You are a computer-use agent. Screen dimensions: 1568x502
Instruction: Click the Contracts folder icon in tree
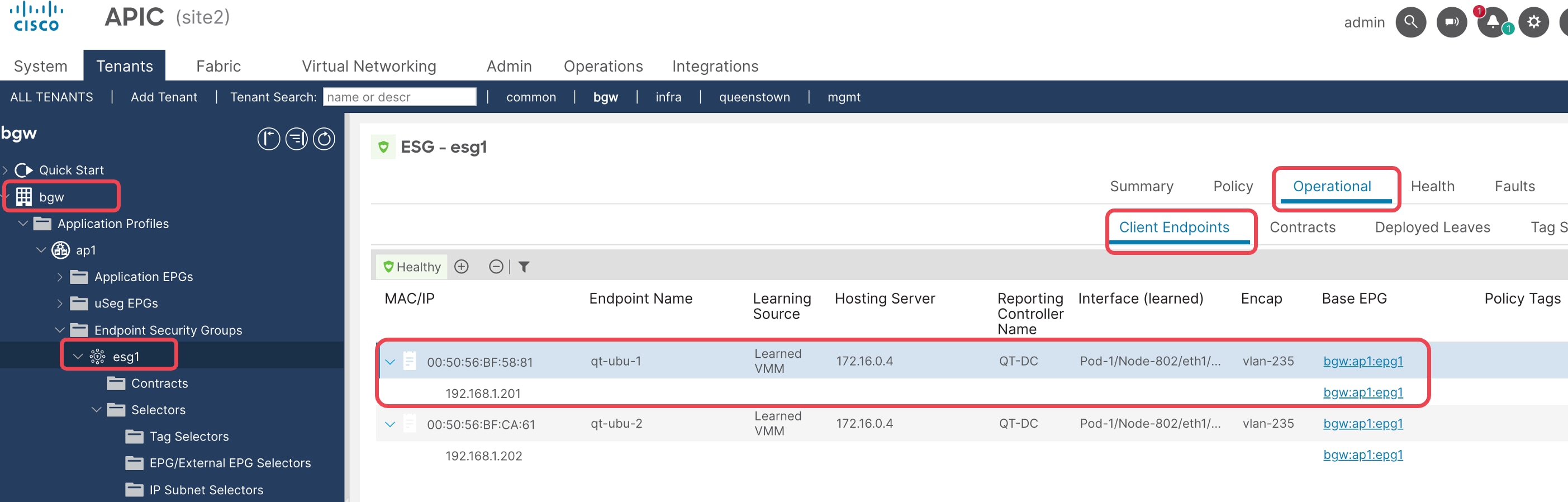pos(116,383)
